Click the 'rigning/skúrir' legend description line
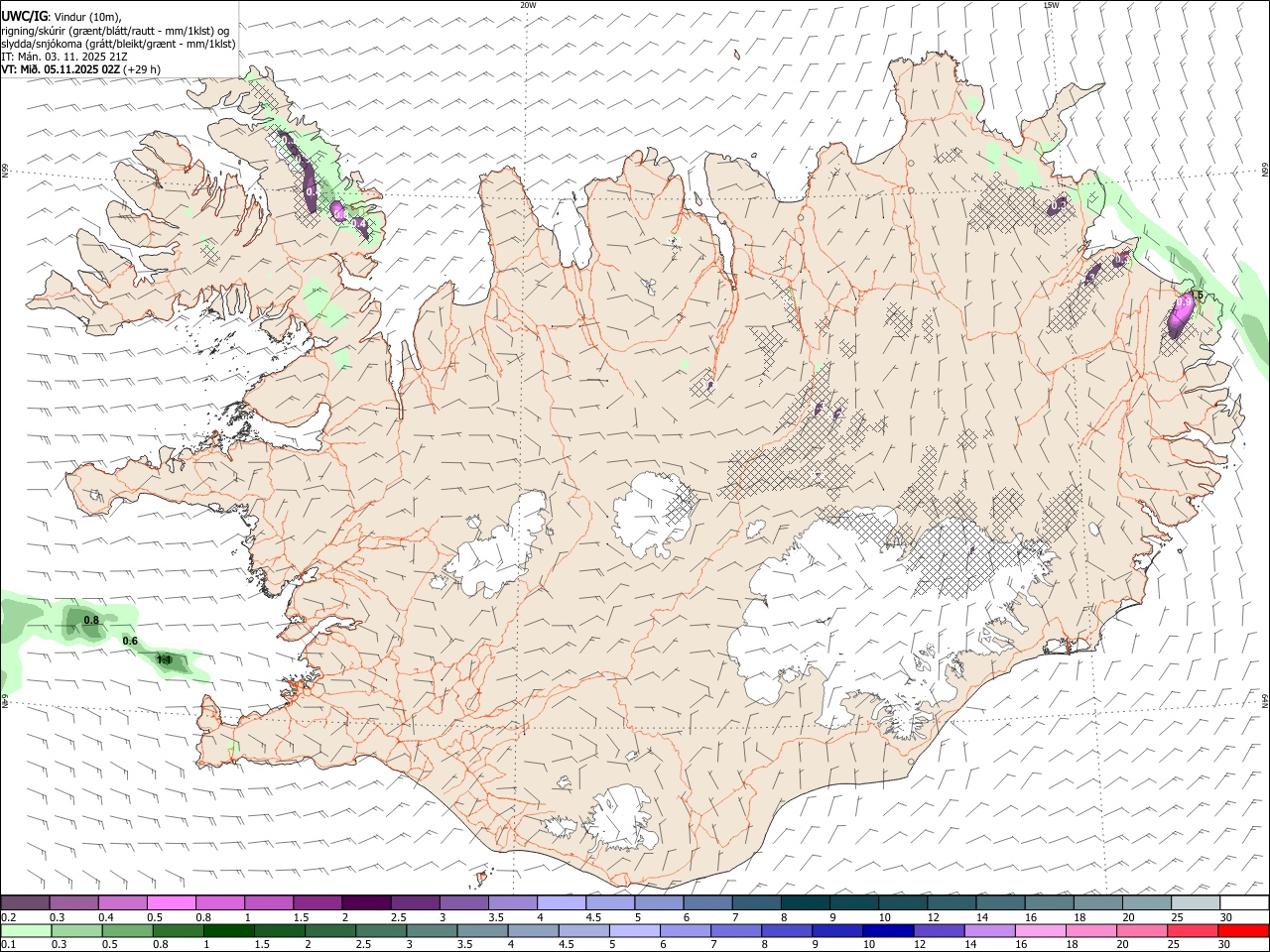Screen dimensions: 1270x952 [115, 31]
